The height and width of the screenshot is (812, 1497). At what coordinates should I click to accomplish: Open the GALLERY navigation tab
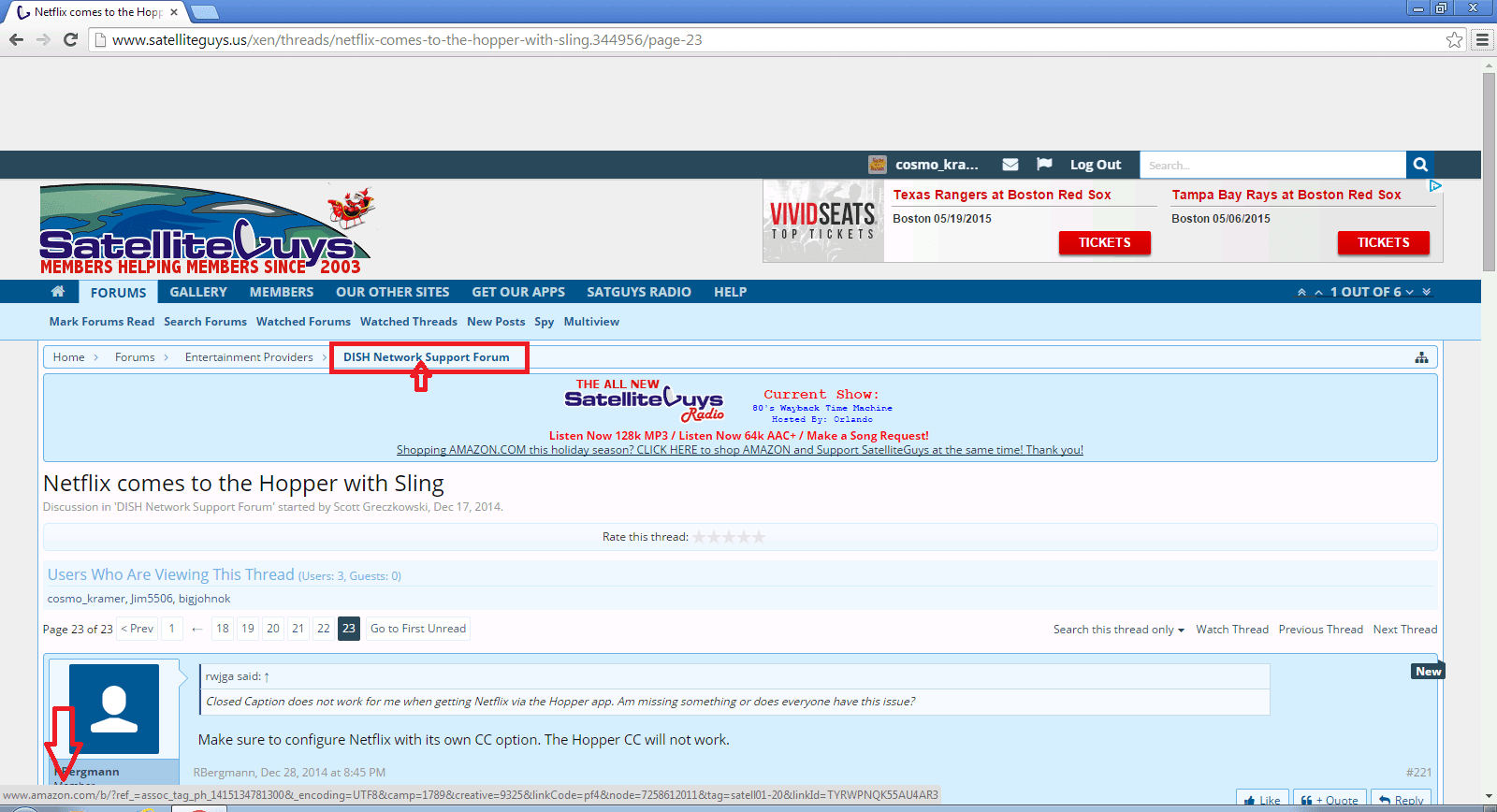pos(198,292)
